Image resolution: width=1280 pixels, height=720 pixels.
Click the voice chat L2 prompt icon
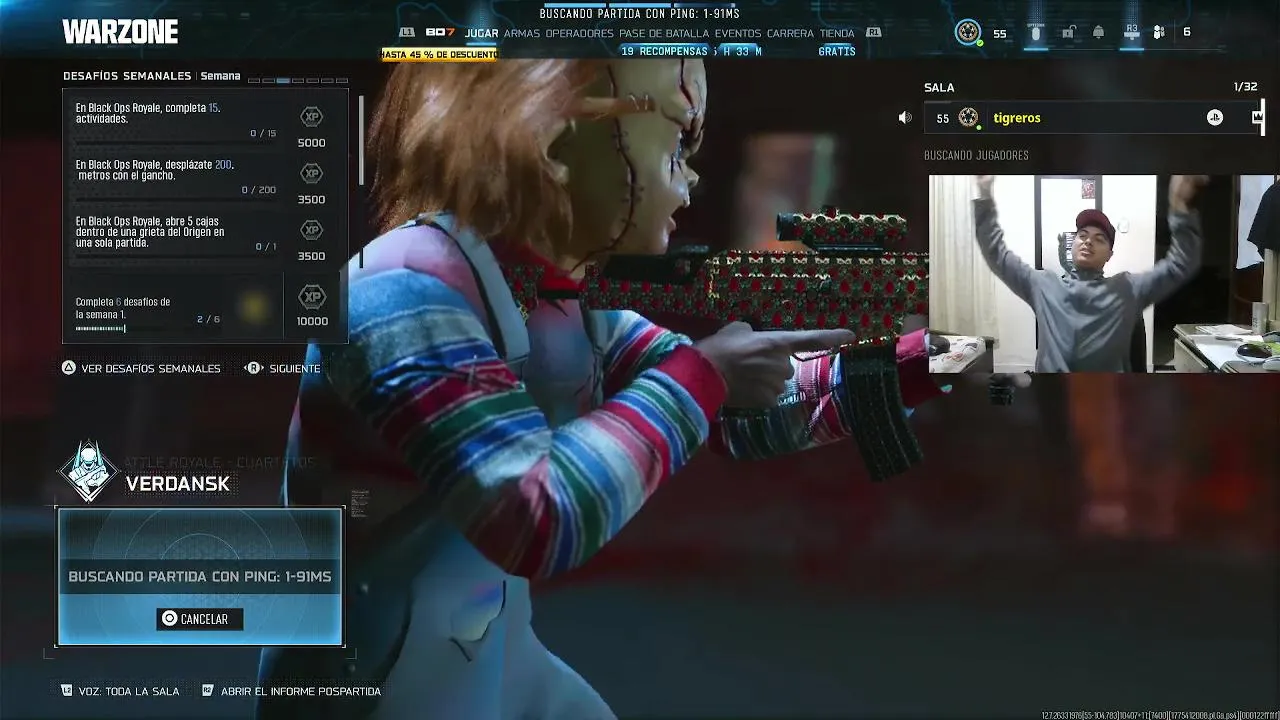pos(67,691)
